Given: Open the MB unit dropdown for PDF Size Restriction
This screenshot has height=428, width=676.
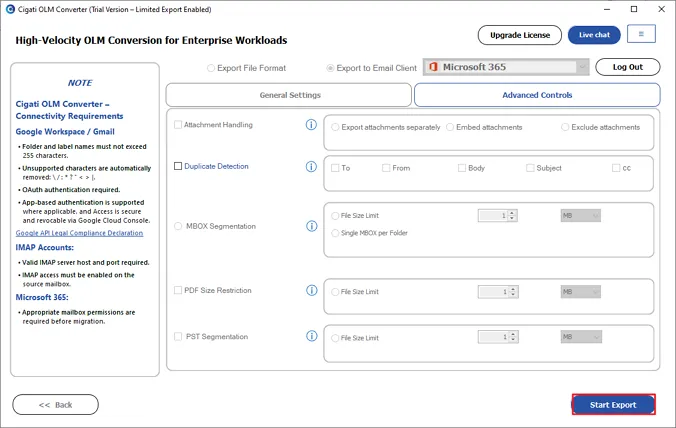Looking at the screenshot, I should pos(581,292).
